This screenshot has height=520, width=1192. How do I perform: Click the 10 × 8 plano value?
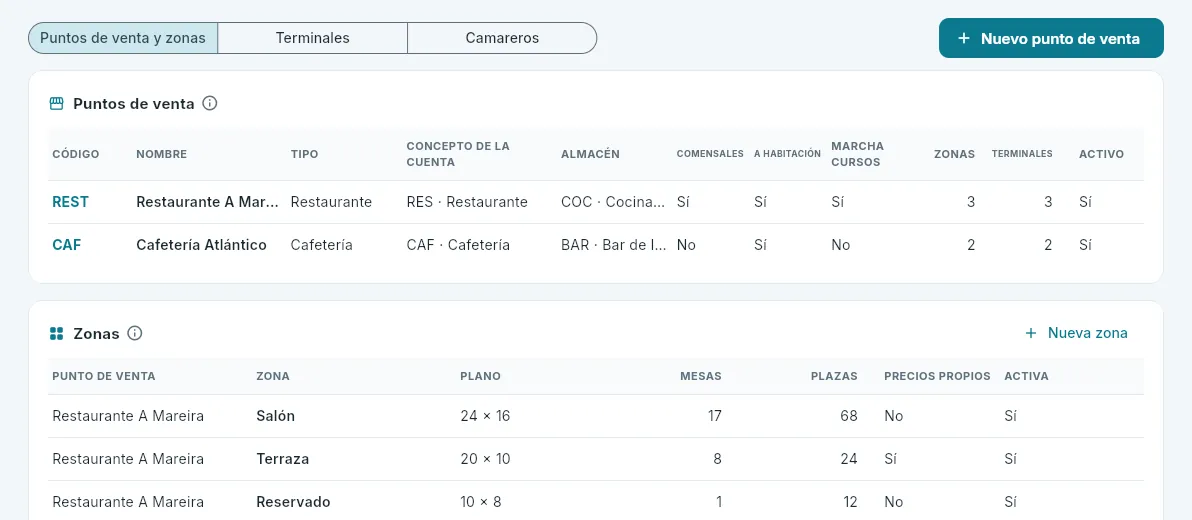(480, 502)
